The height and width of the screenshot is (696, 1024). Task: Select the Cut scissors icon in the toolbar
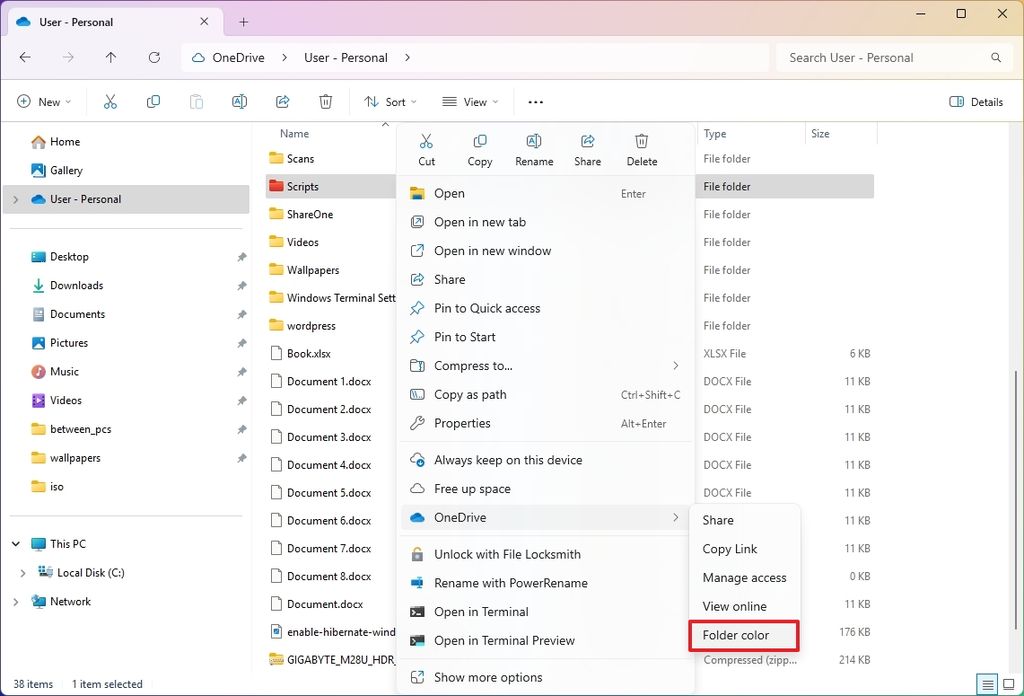110,101
